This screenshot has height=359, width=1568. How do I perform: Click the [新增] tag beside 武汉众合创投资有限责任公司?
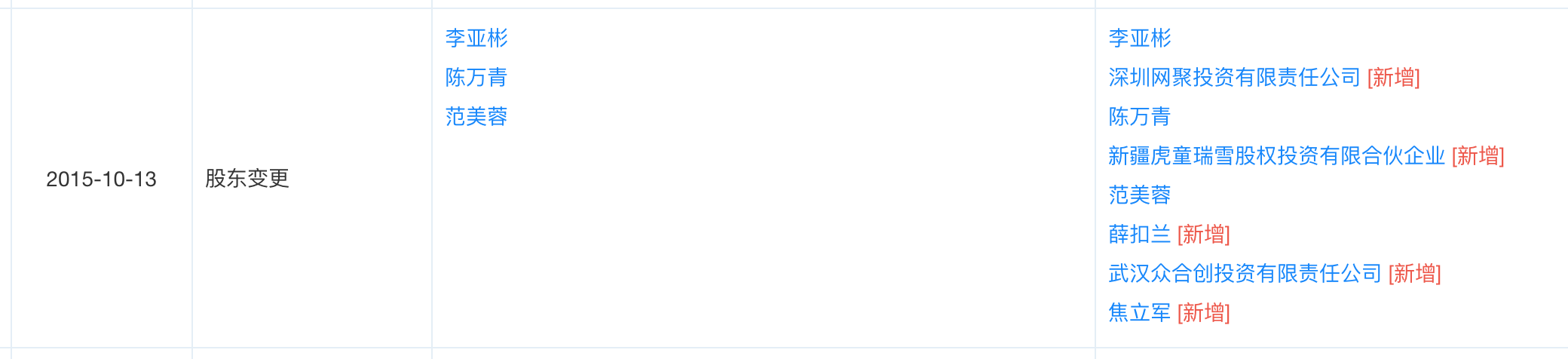(x=1414, y=273)
